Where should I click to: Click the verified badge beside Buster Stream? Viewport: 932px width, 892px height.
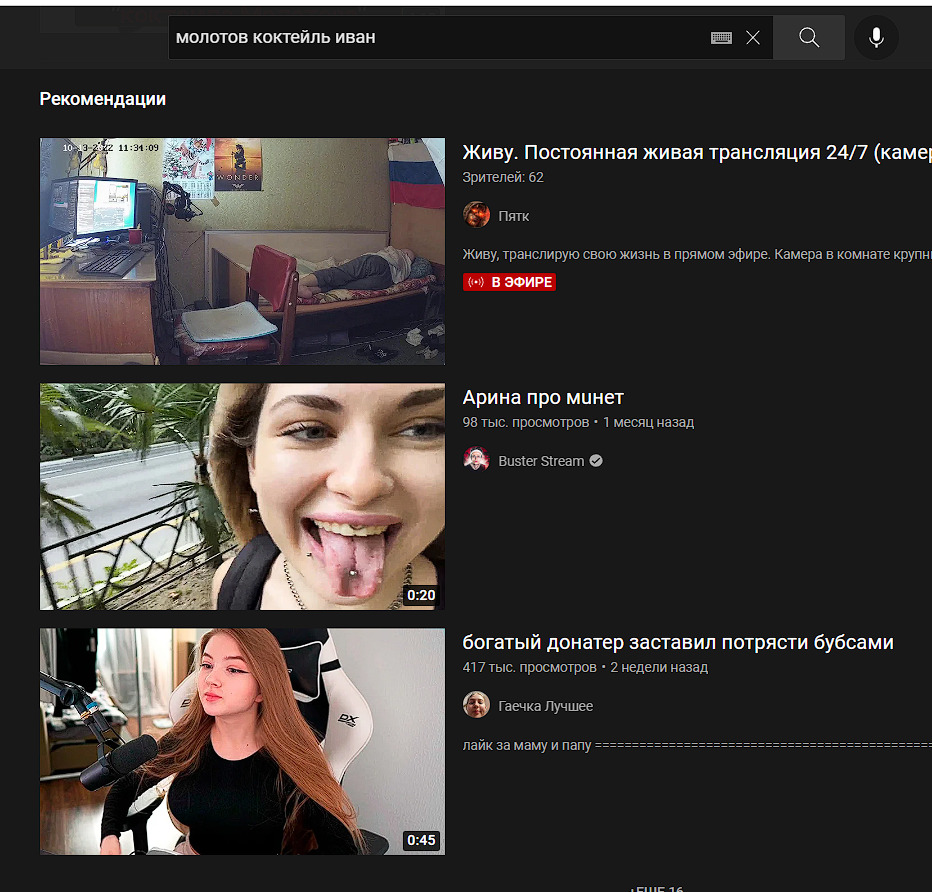click(x=596, y=461)
